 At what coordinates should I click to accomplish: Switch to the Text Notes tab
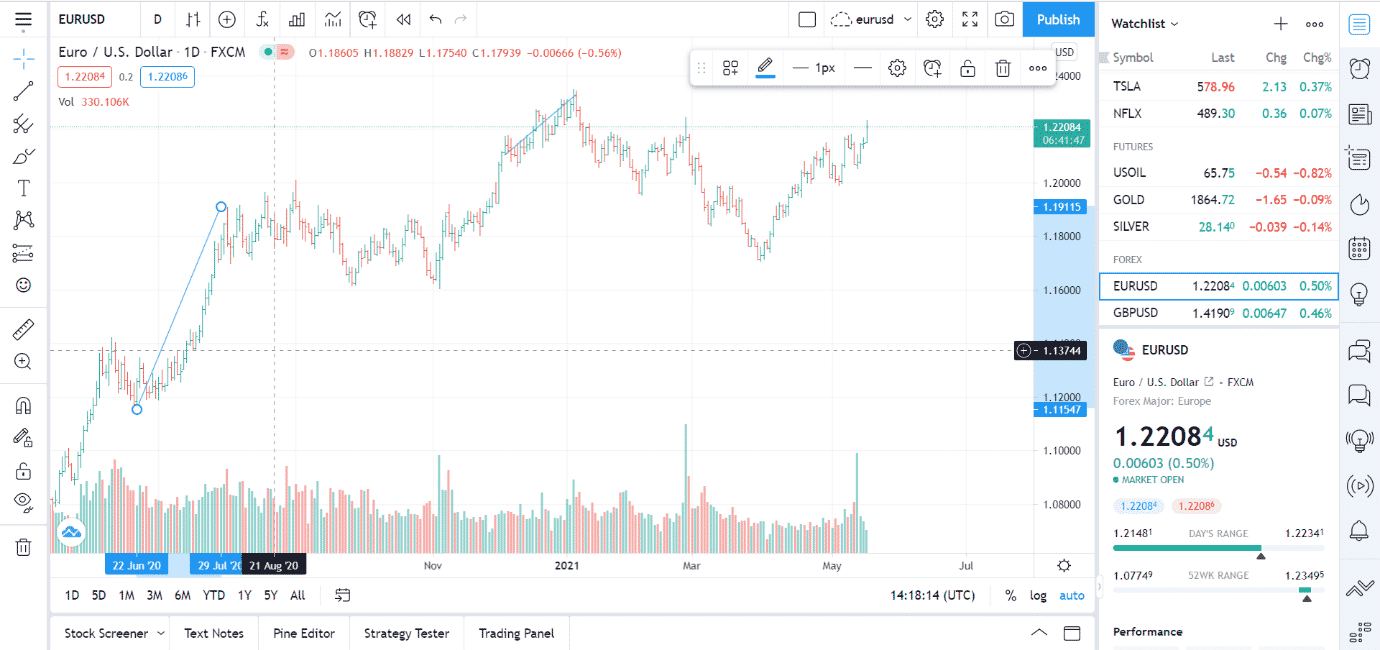tap(214, 633)
